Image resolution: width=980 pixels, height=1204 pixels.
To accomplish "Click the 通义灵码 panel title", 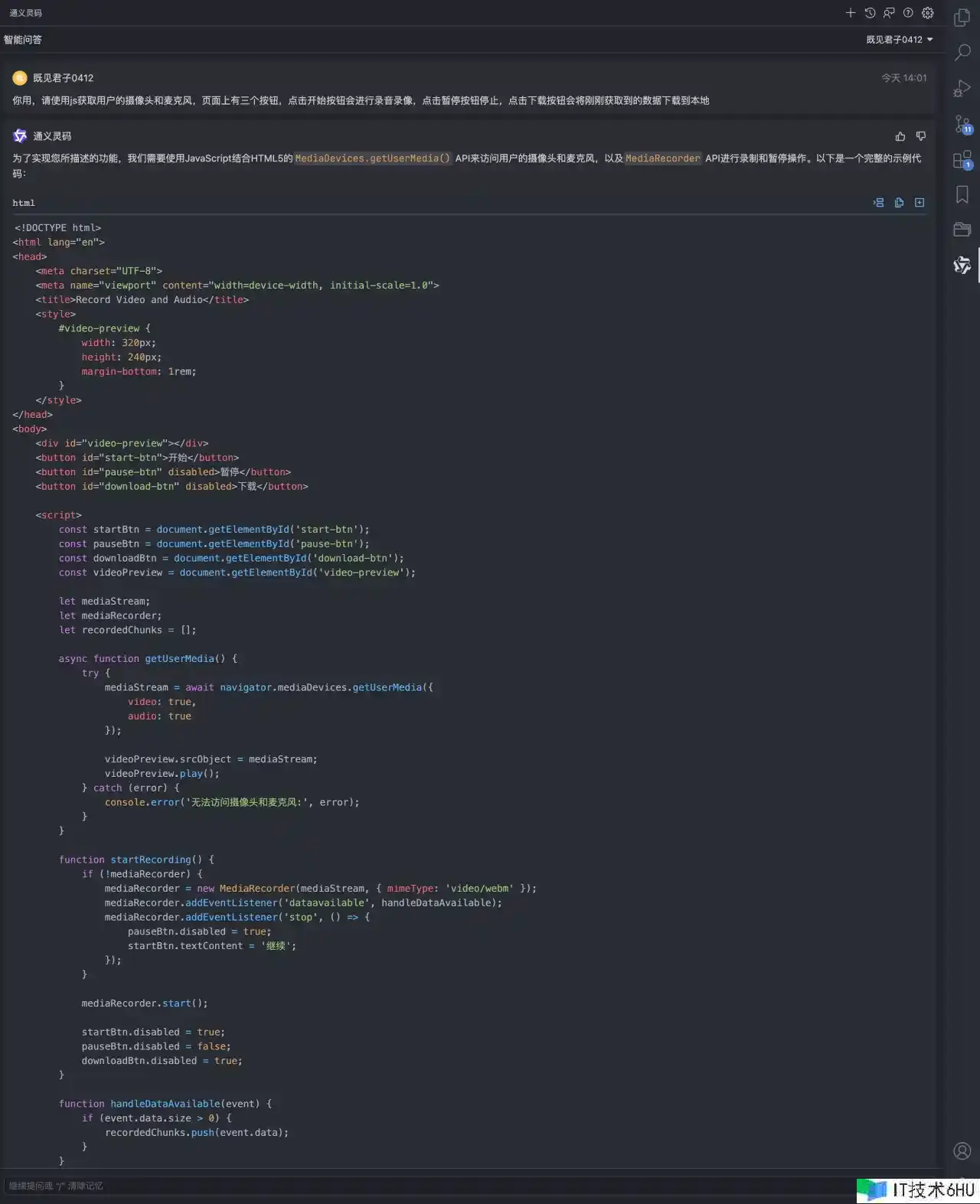I will pyautogui.click(x=26, y=13).
